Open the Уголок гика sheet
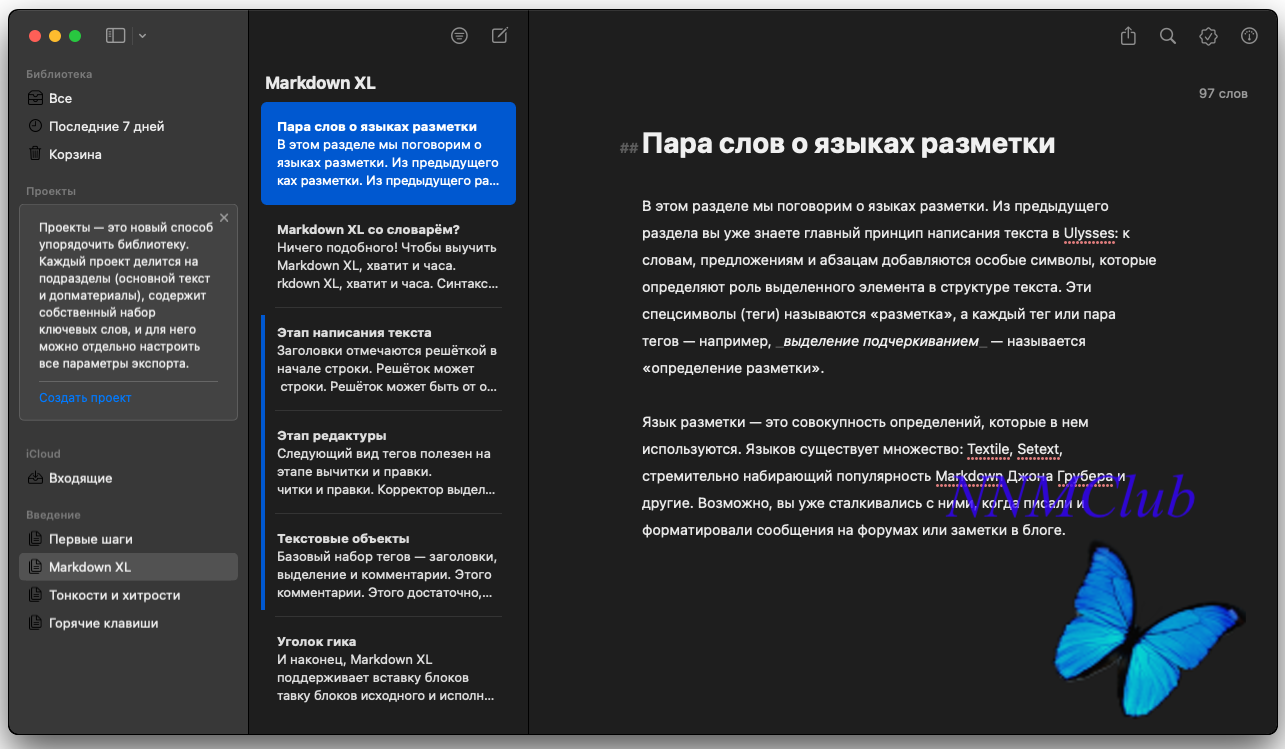Screen dimensions: 1285x749 coord(388,668)
